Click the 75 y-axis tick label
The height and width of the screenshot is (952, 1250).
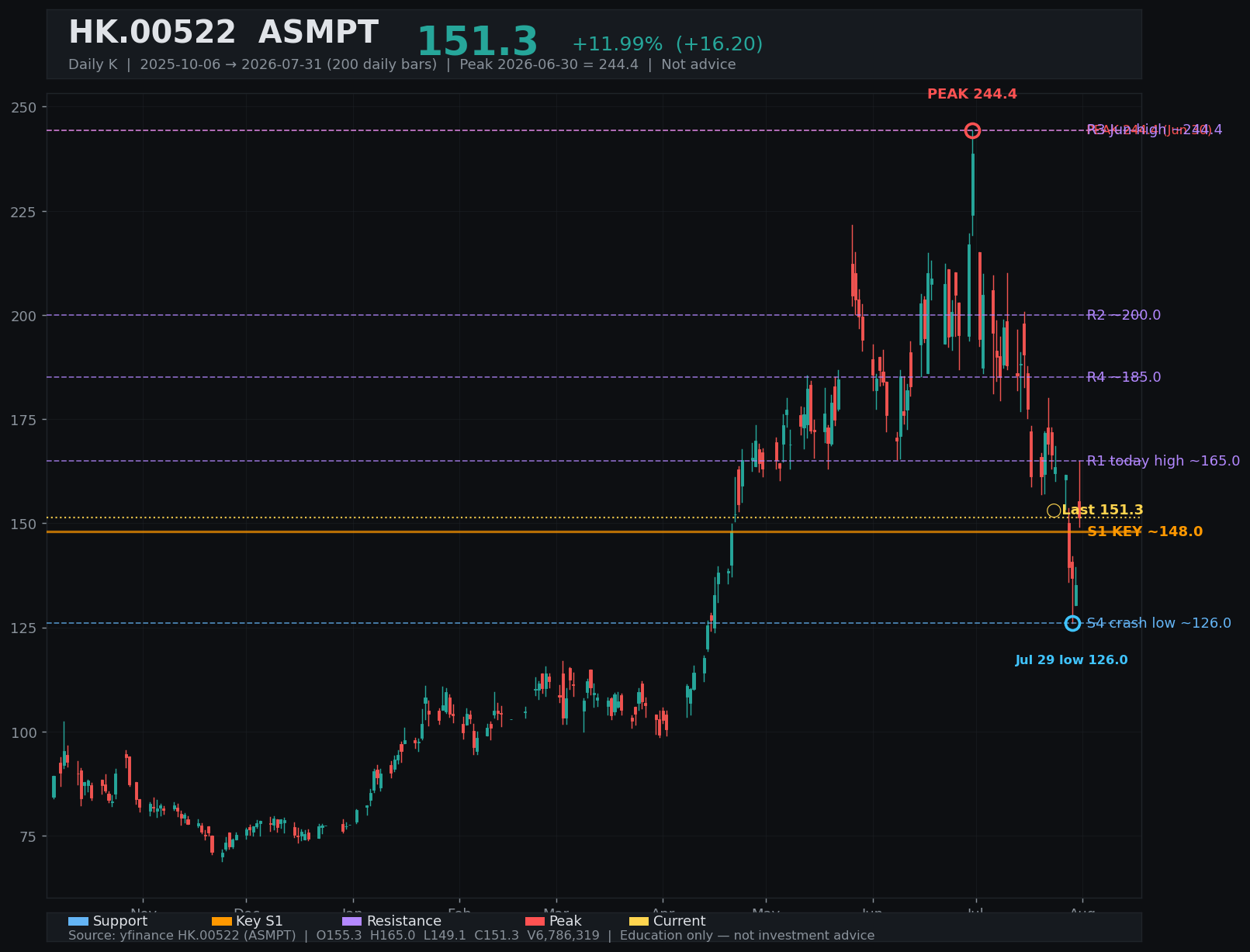[x=28, y=836]
